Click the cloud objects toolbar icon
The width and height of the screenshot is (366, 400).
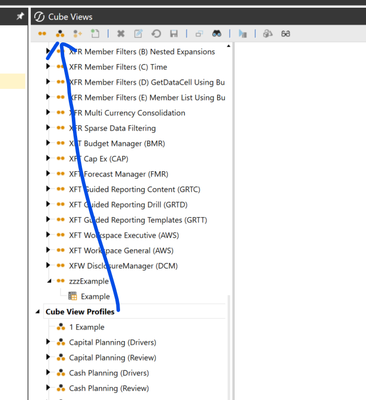coord(268,34)
